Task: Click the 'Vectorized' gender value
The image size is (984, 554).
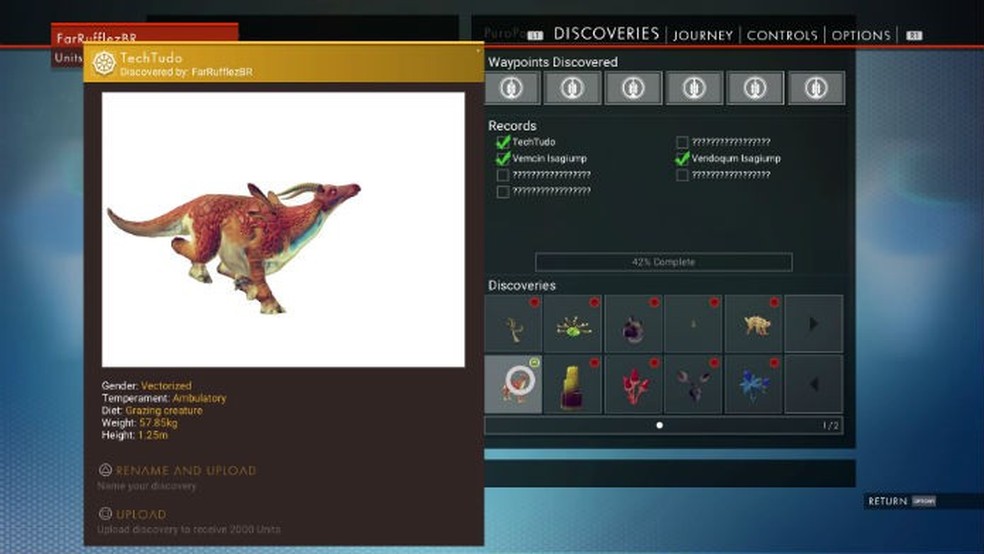Action: (166, 386)
